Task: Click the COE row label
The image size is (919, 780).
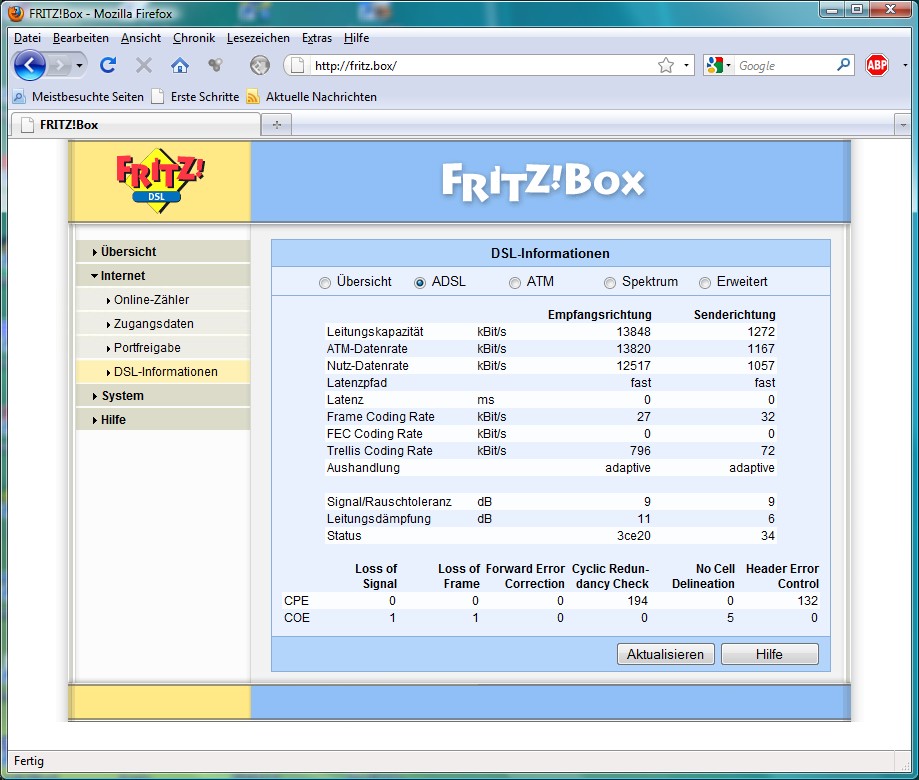Action: click(x=297, y=618)
